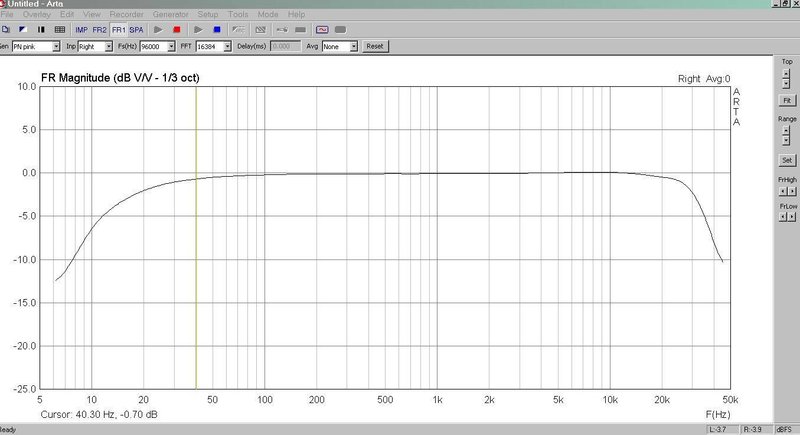Open the Edit menu
This screenshot has height=435, width=800.
pos(67,14)
